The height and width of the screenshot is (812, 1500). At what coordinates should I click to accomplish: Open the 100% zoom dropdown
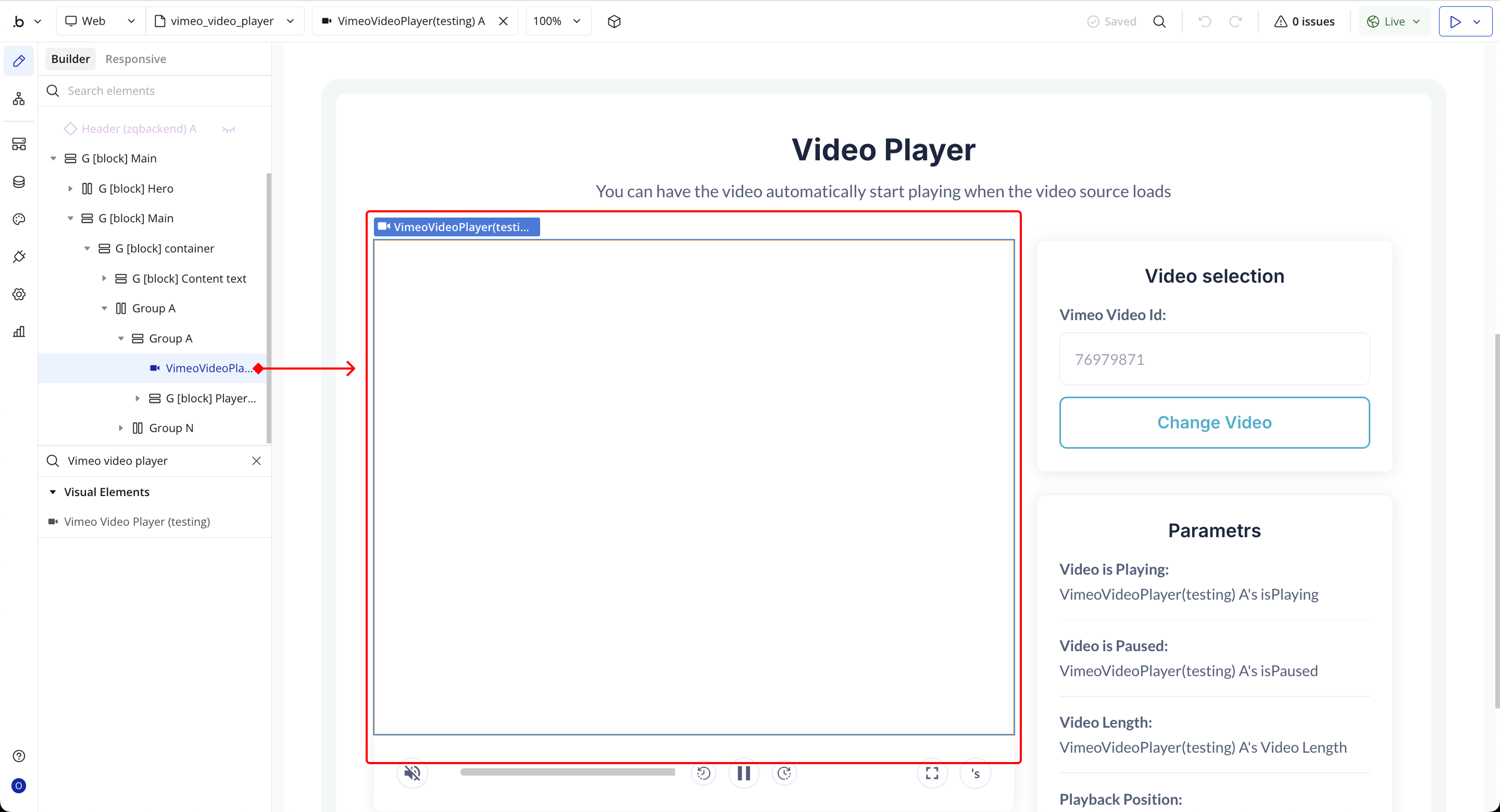coord(558,21)
